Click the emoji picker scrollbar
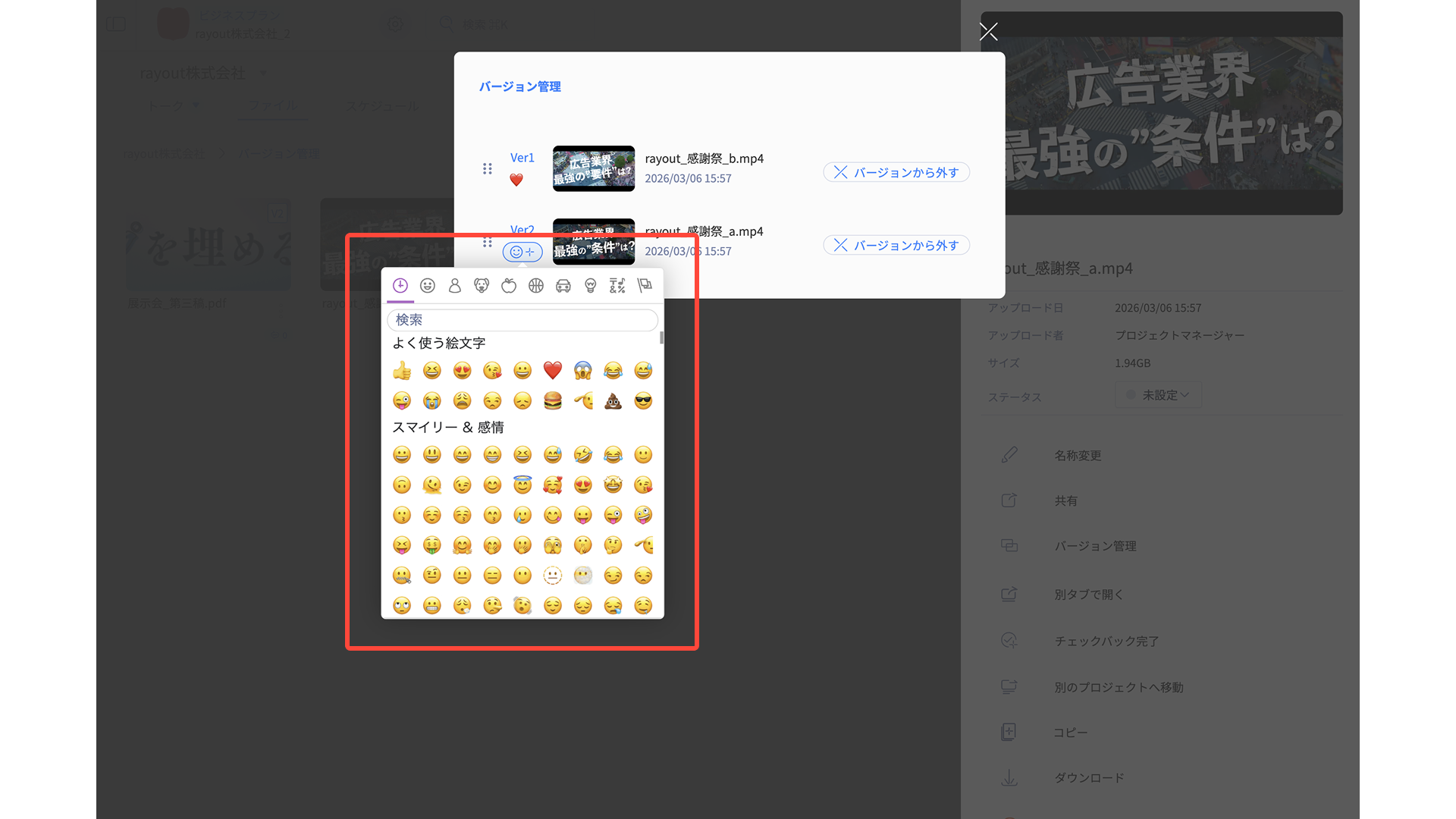 click(661, 338)
